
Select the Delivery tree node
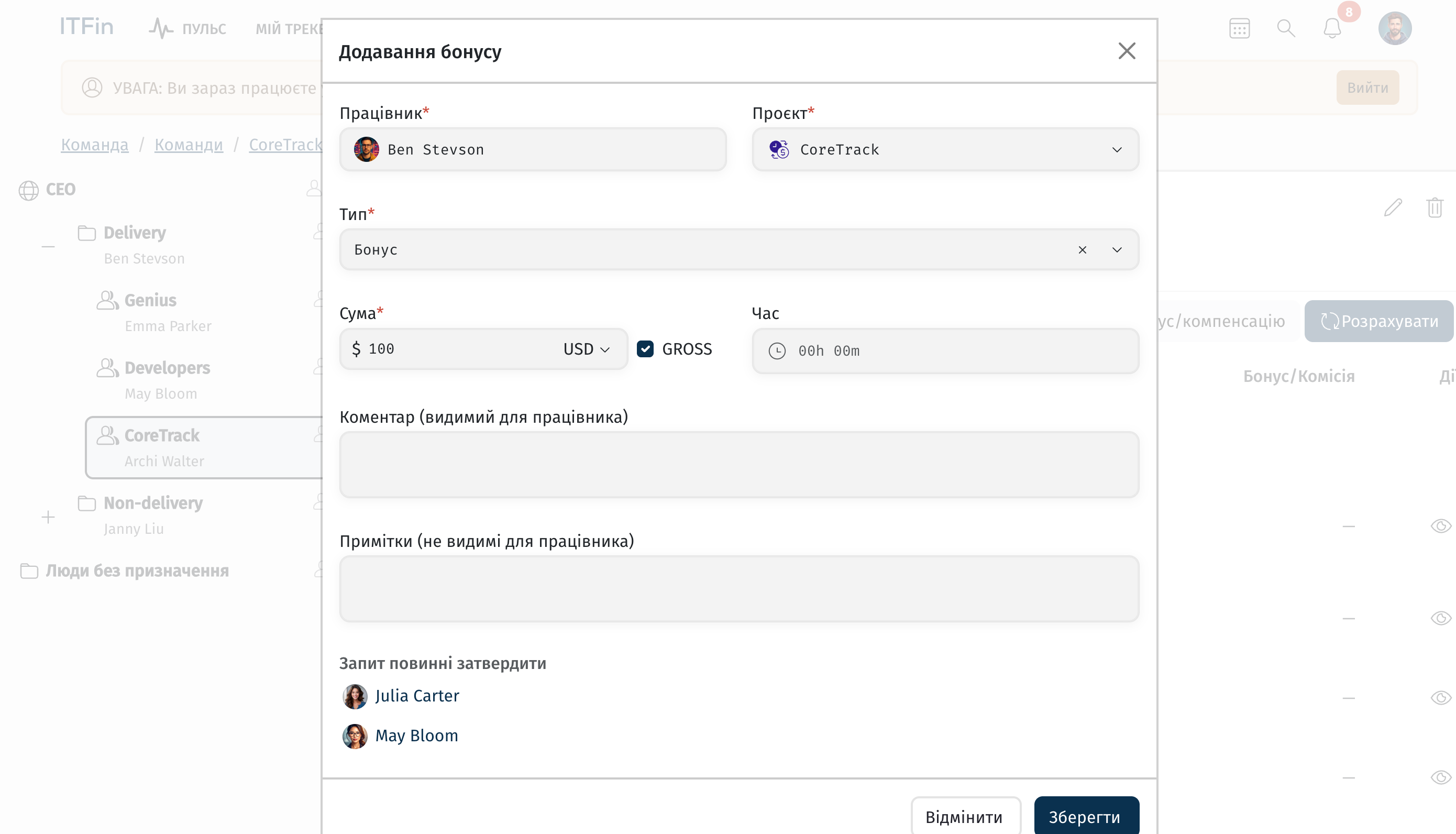click(135, 233)
